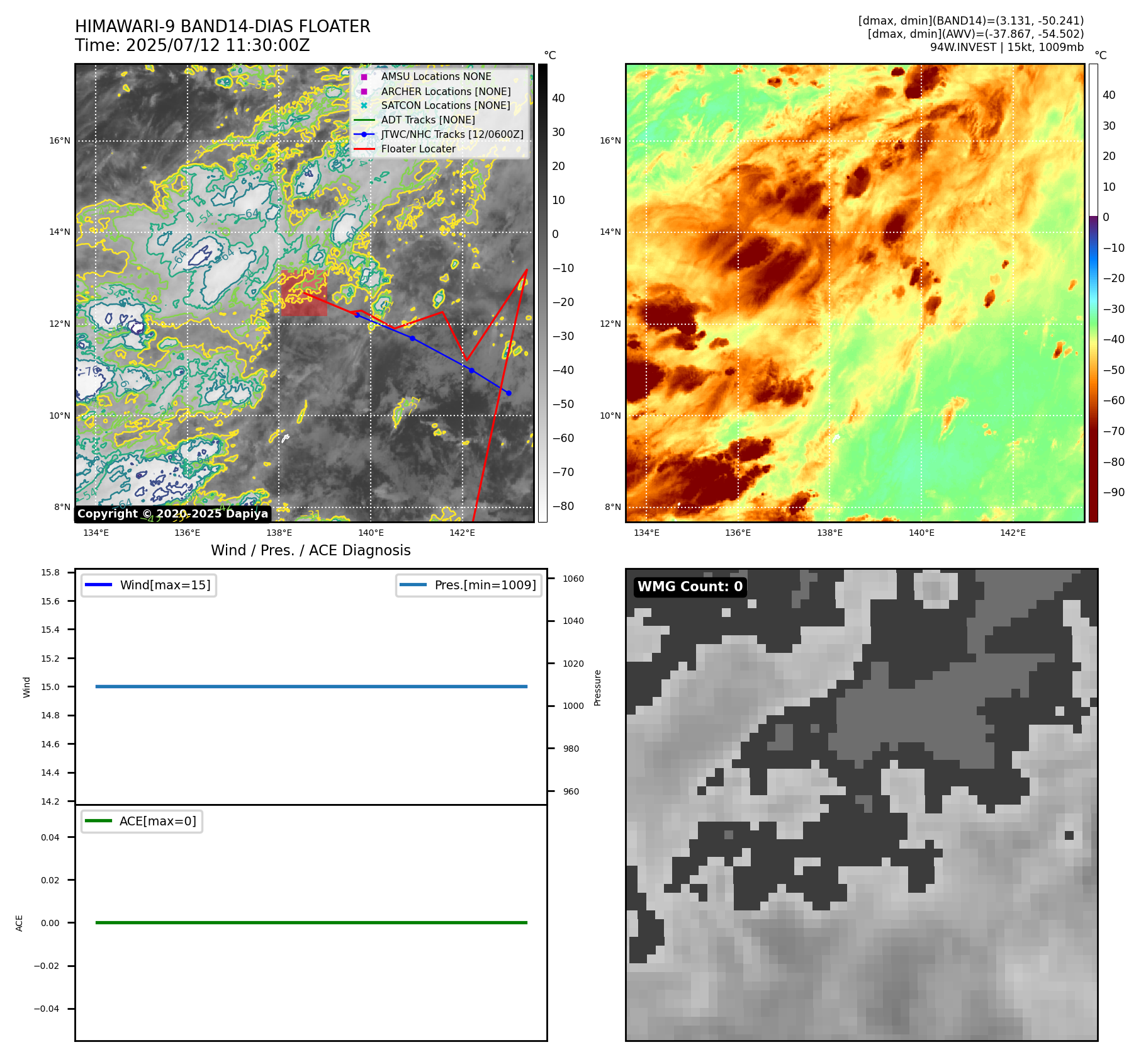Click the '°C' unit above grayscale colorbar
Screen dimensions: 1141x1064
point(550,55)
